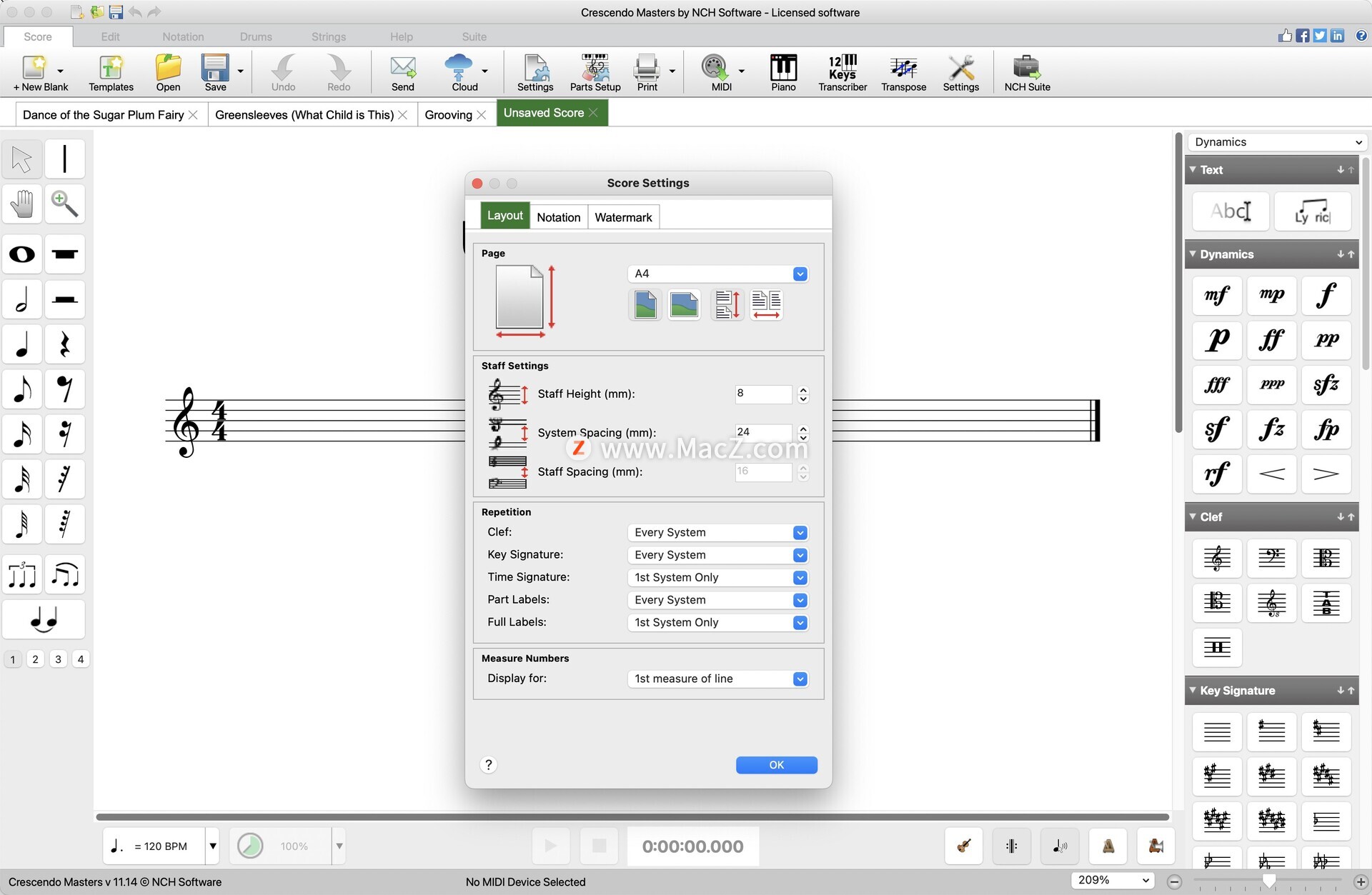Add mezzo forte dynamic marking
Screen dimensions: 1372x895
(1217, 295)
